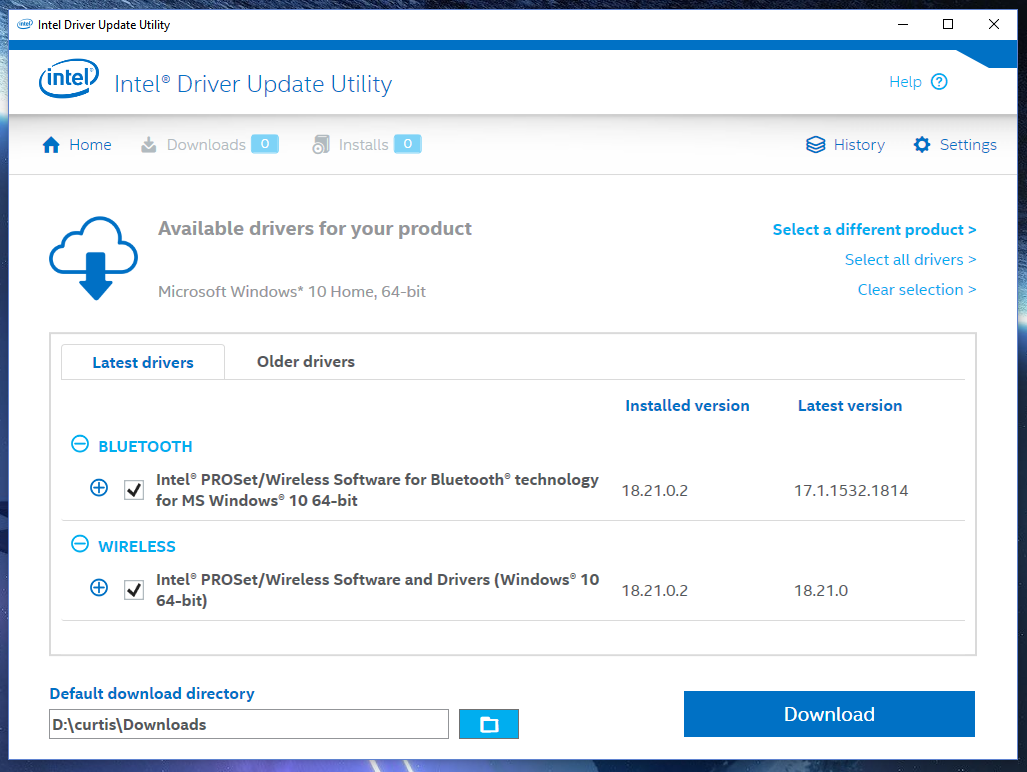Viewport: 1027px width, 772px height.
Task: Maximize the Intel Driver Update Utility window
Action: 948,24
